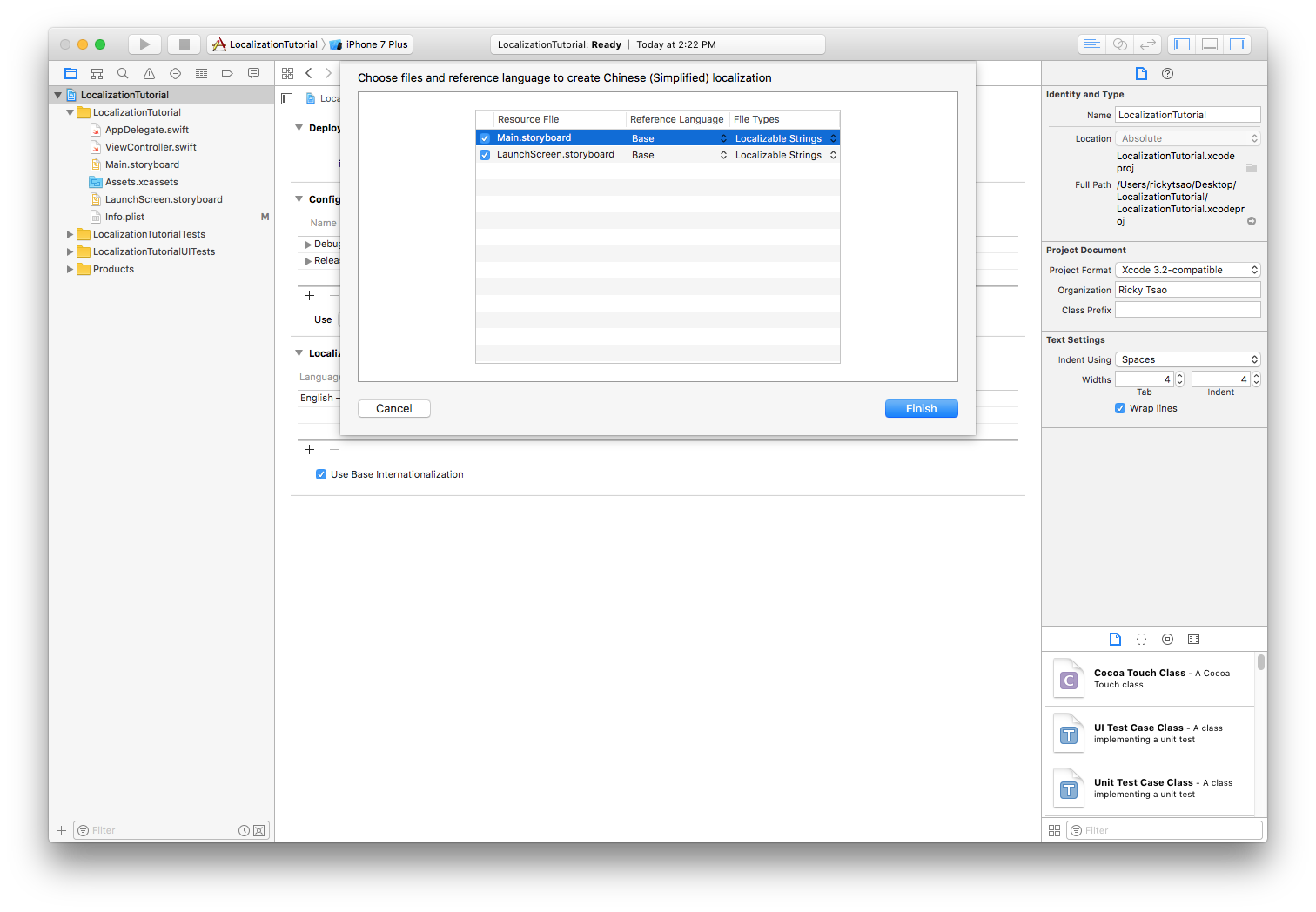Select Info.plist in navigator
The image size is (1316, 912).
124,218
